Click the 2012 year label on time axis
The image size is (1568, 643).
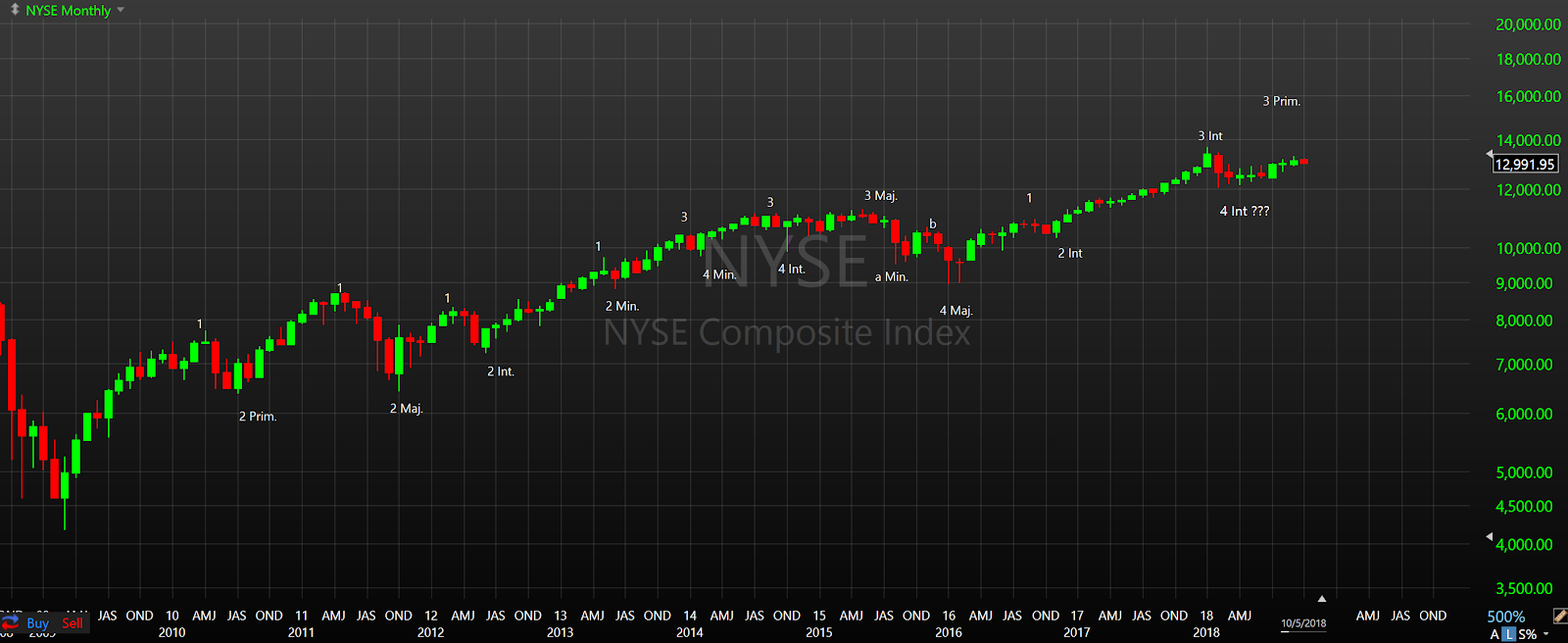[x=430, y=632]
